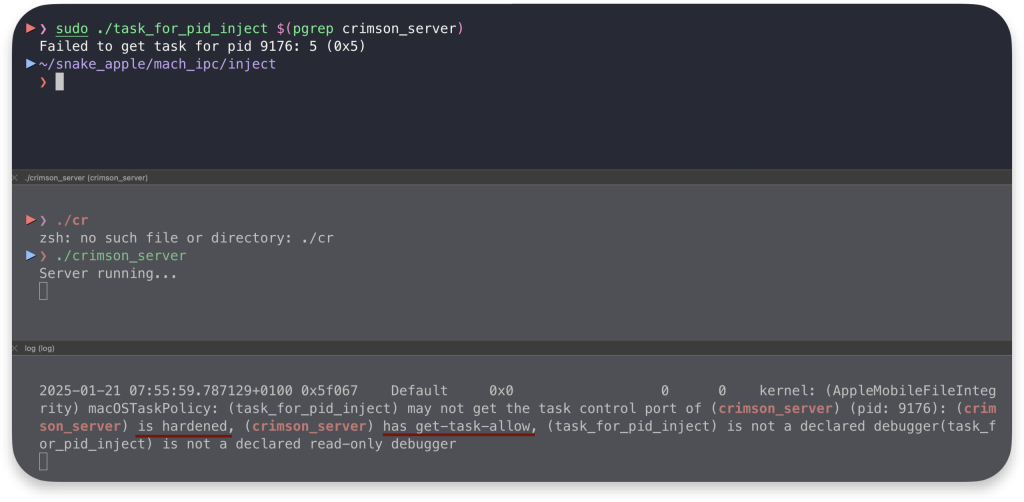This screenshot has height=502, width=1024.
Task: Click the underlined 'is hardened' text
Action: (x=185, y=426)
